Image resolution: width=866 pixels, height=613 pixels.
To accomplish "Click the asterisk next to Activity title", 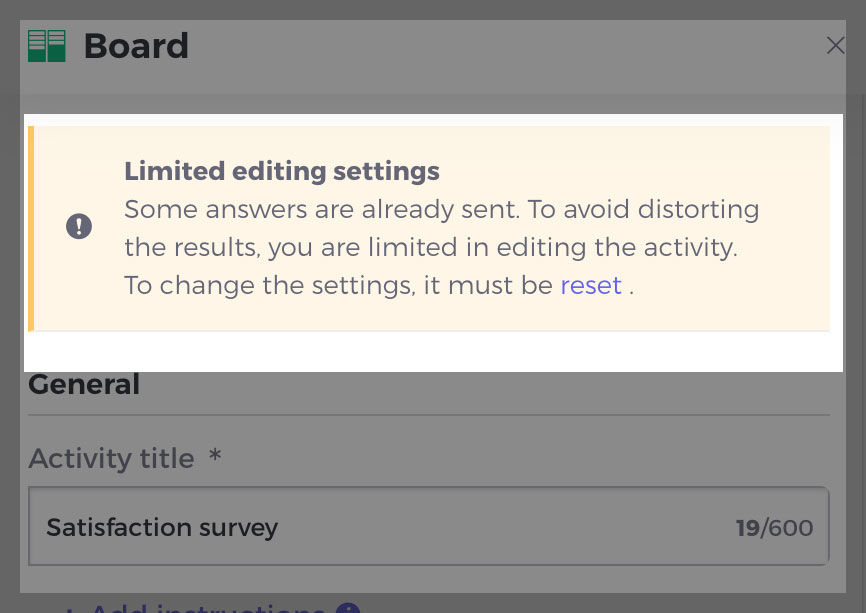I will pyautogui.click(x=215, y=456).
